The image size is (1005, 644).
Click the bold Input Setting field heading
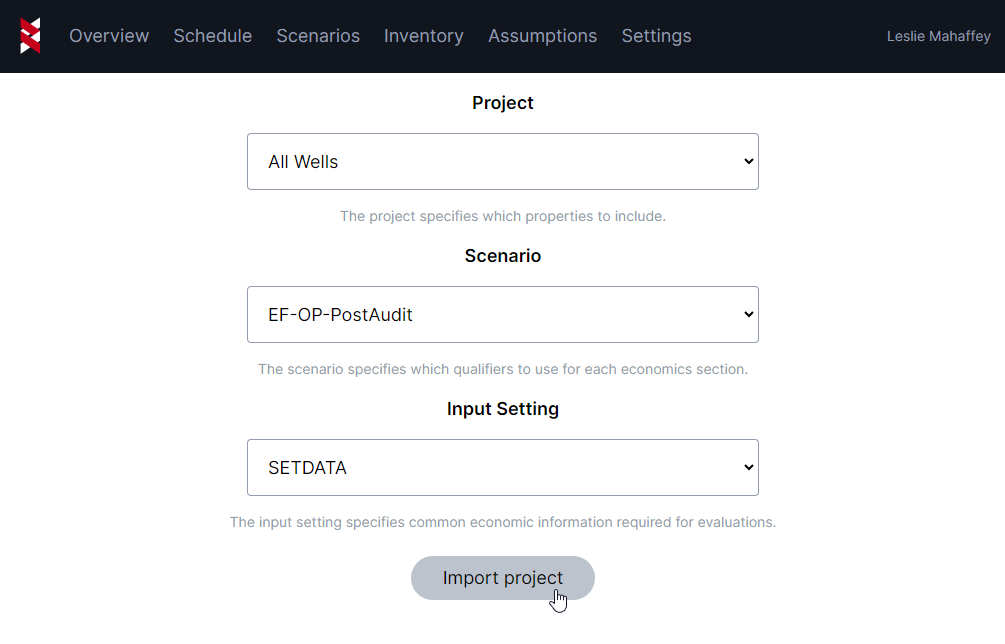point(503,409)
